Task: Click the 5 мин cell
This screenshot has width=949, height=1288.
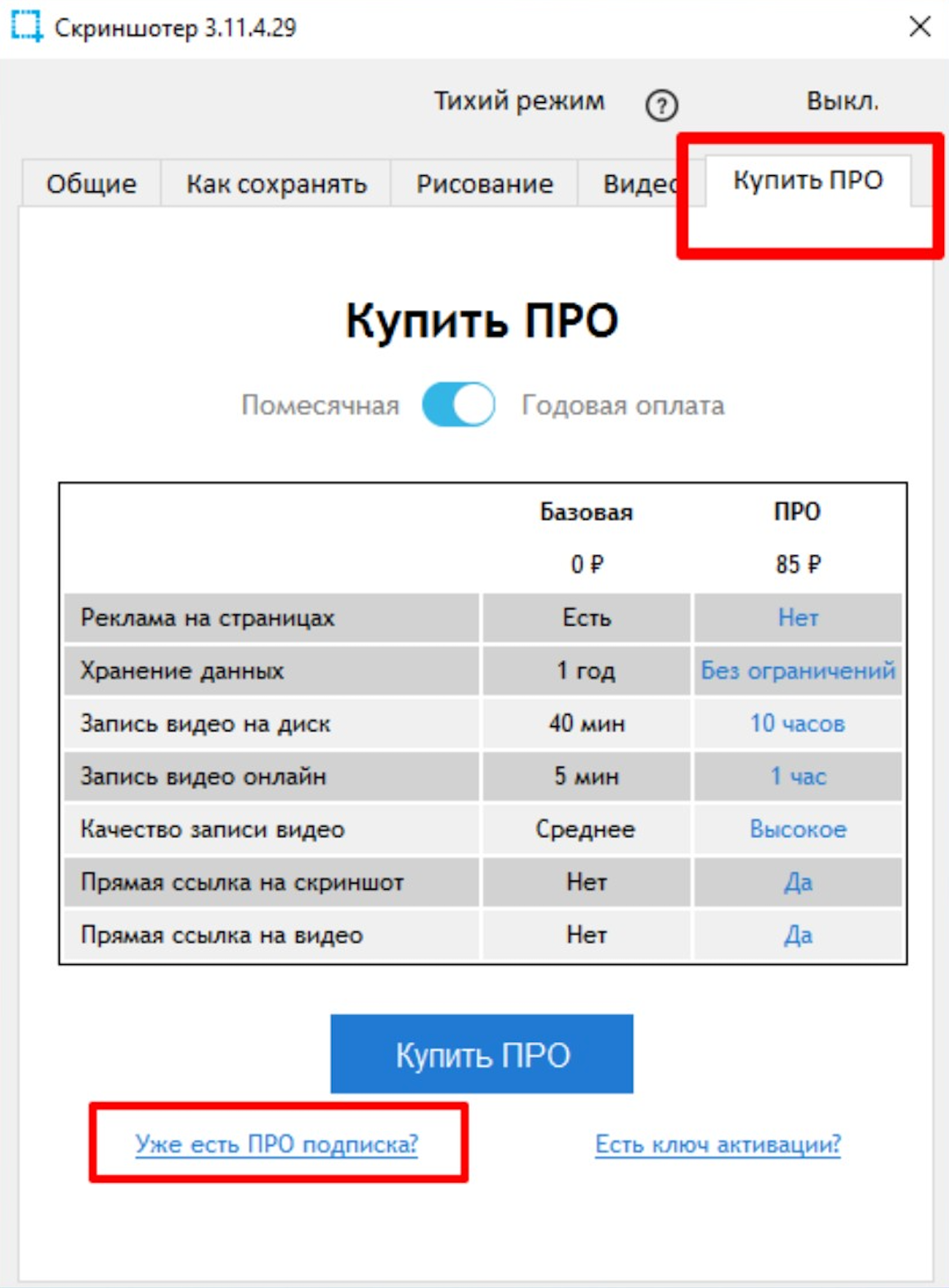Action: [x=586, y=776]
